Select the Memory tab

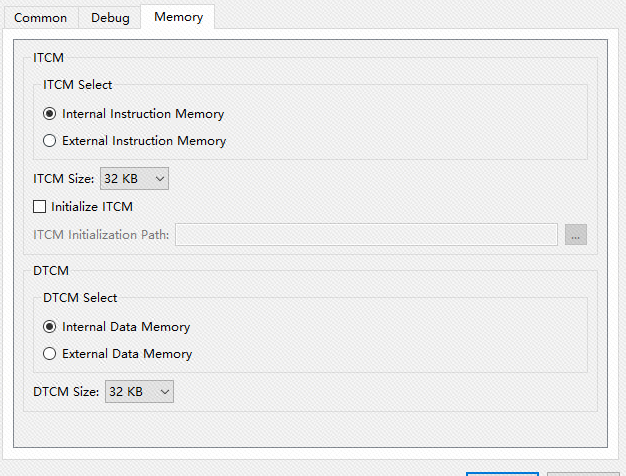[x=178, y=17]
